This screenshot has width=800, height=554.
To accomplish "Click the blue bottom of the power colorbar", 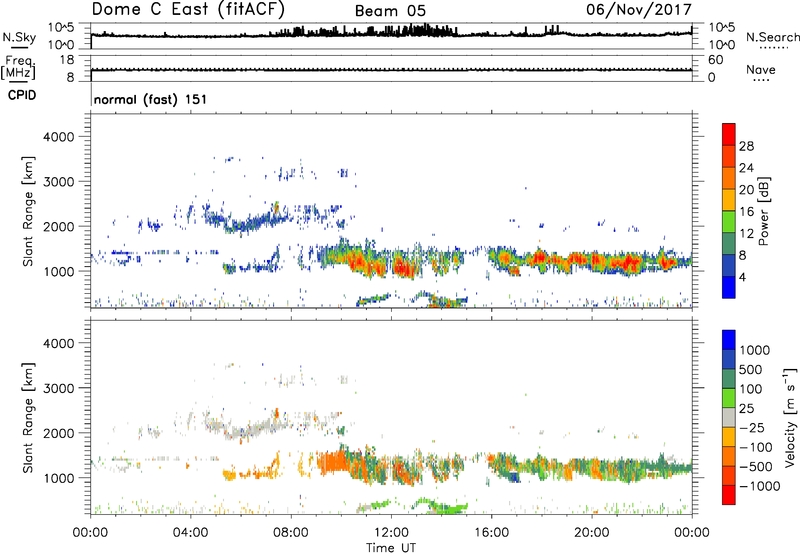I will (729, 287).
